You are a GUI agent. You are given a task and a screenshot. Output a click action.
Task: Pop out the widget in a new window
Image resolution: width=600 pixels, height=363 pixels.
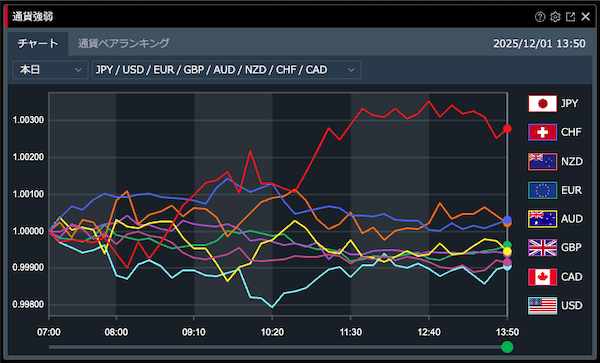[570, 17]
